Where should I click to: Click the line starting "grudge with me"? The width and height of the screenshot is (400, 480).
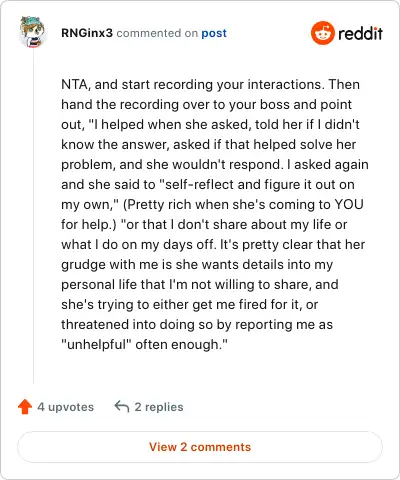coord(197,264)
